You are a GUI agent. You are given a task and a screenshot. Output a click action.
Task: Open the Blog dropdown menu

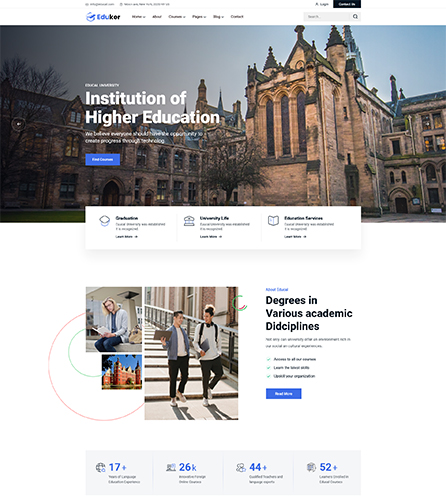click(x=218, y=17)
